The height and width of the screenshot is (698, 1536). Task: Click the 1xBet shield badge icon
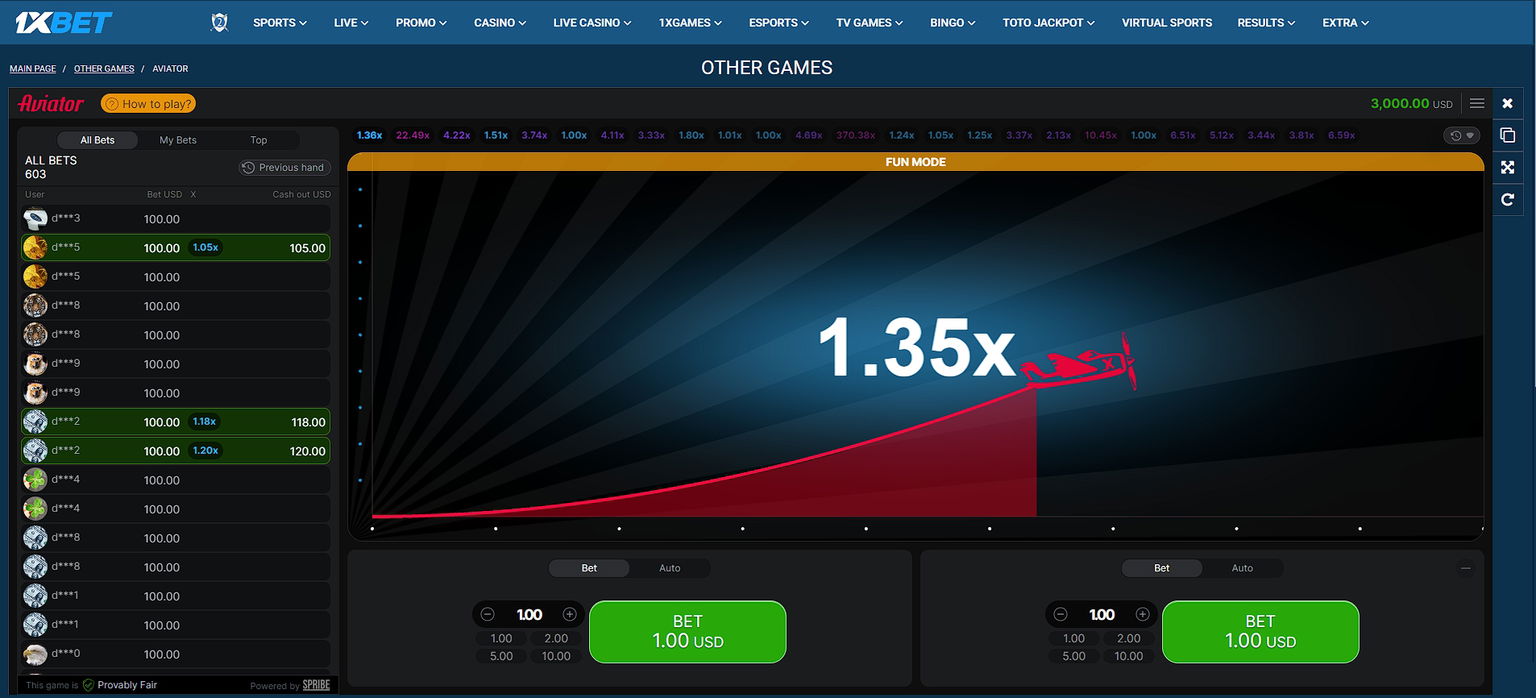click(220, 22)
